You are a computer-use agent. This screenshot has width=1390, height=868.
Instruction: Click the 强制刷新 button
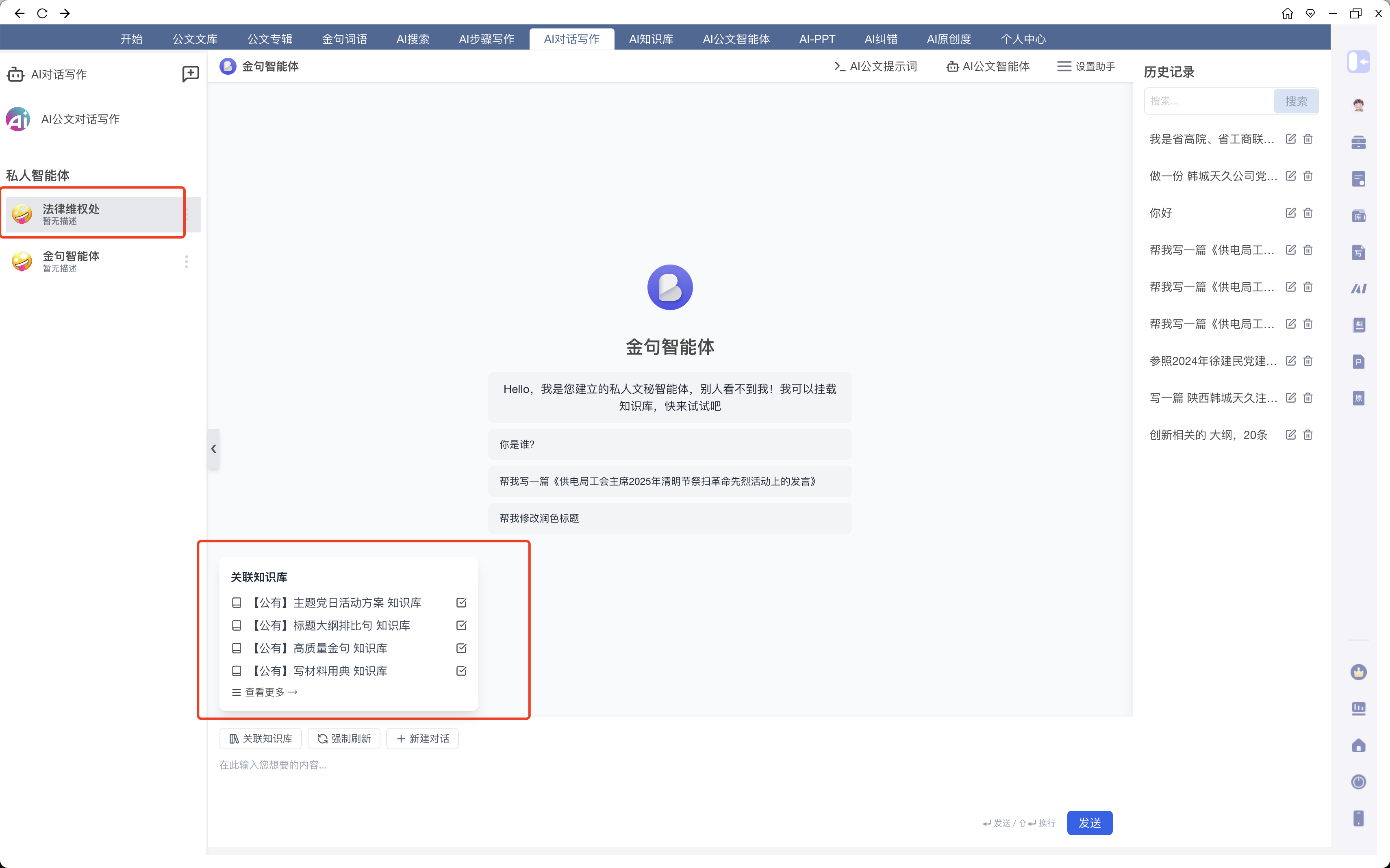coord(344,738)
